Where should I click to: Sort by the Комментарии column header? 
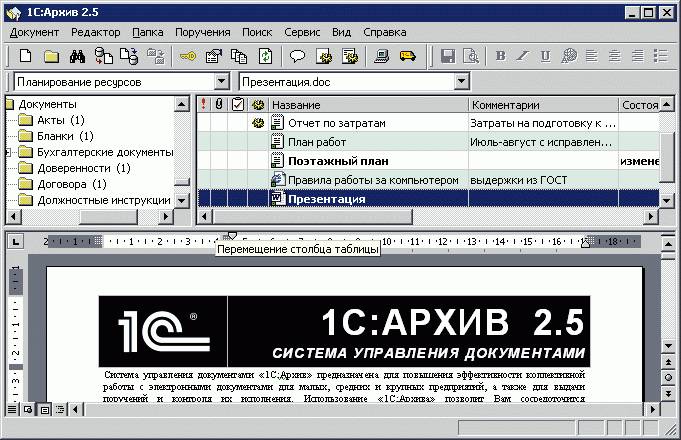click(543, 105)
